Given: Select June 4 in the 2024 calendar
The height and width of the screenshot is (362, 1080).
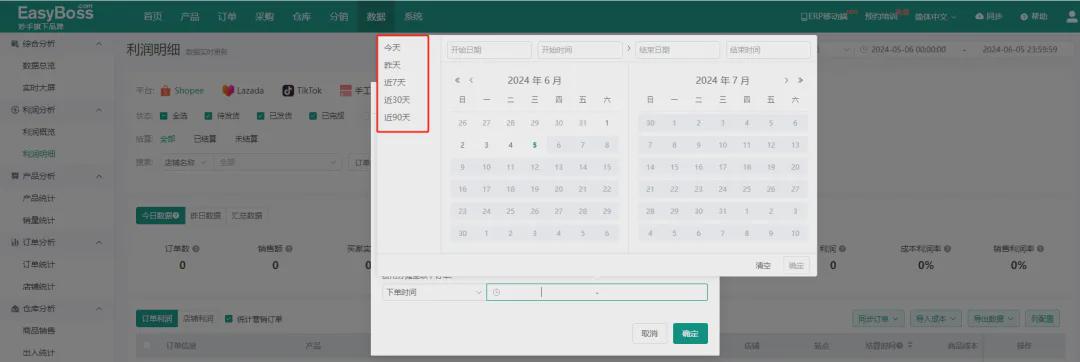Looking at the screenshot, I should click(510, 145).
